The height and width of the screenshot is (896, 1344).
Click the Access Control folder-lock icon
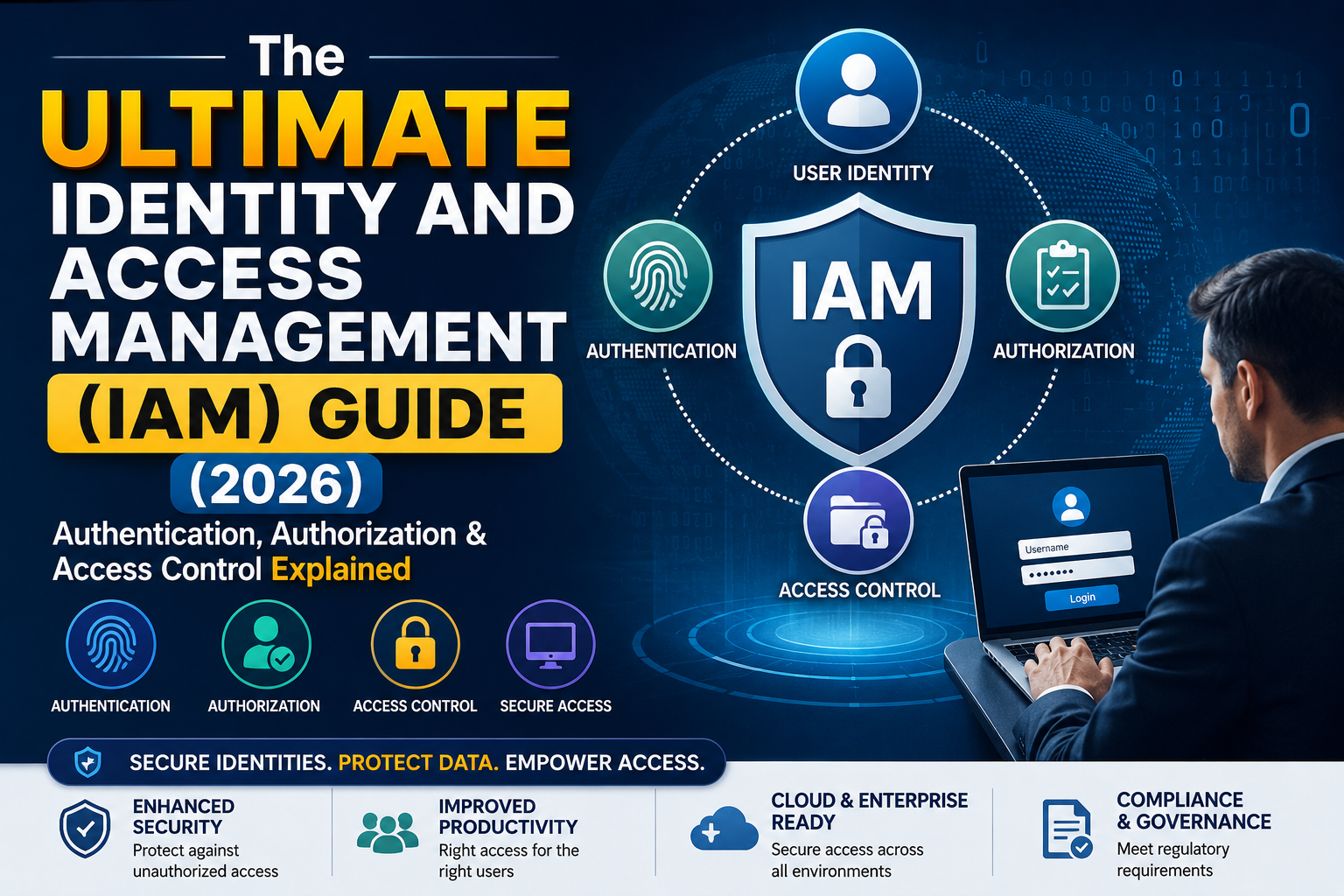tap(858, 521)
